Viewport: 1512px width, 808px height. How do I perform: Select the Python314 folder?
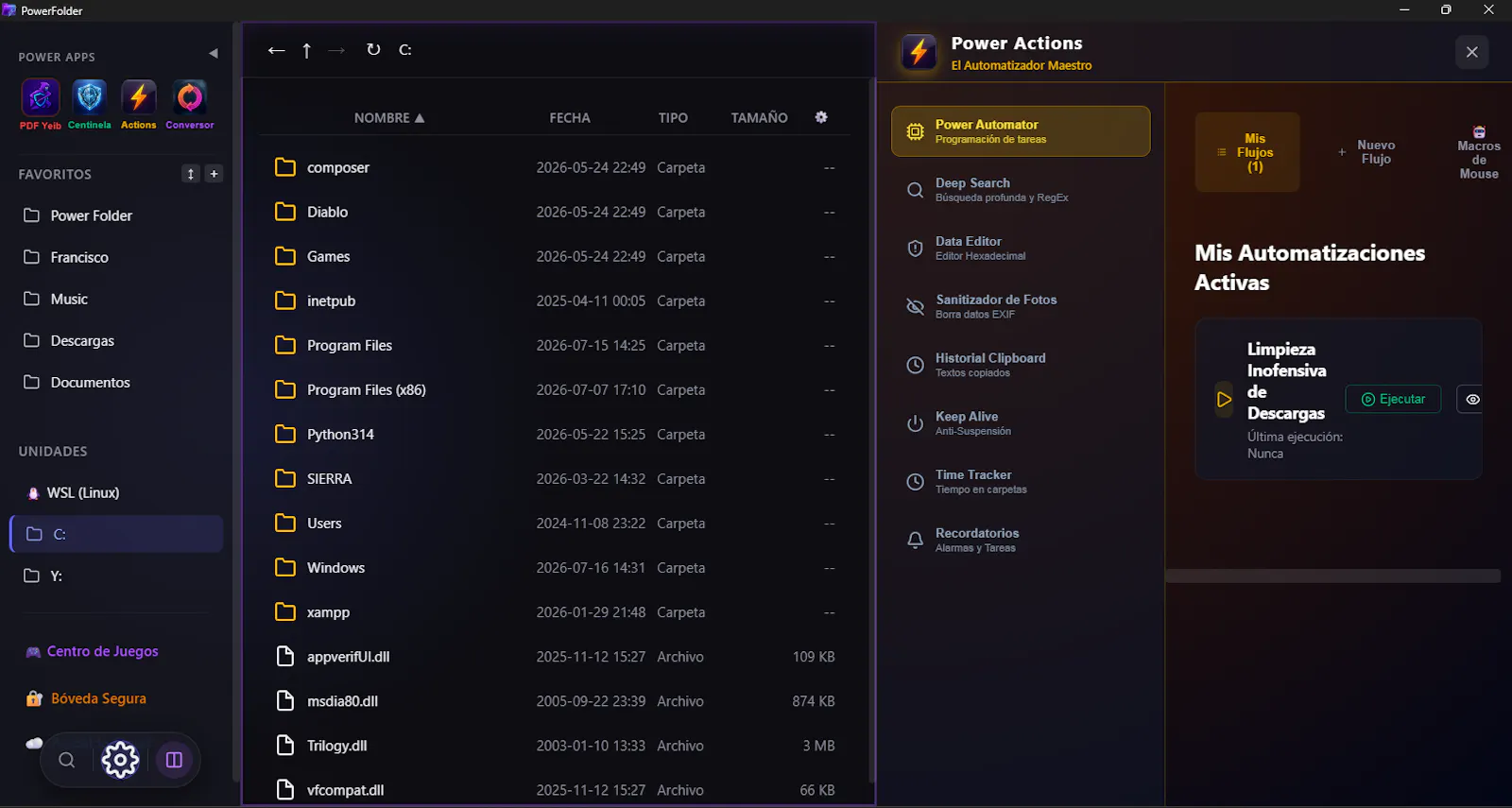(x=555, y=434)
